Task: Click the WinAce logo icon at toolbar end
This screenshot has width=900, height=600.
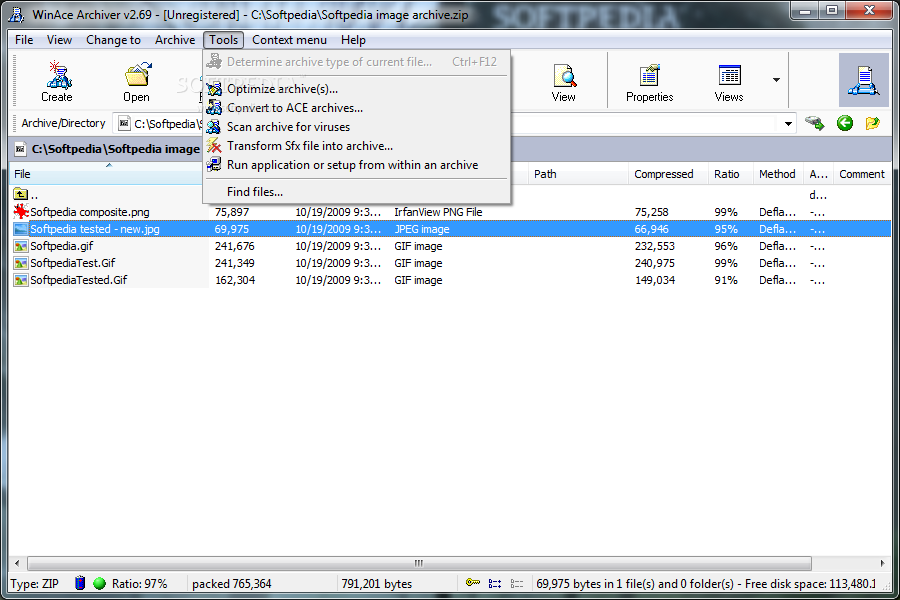Action: pyautogui.click(x=864, y=80)
